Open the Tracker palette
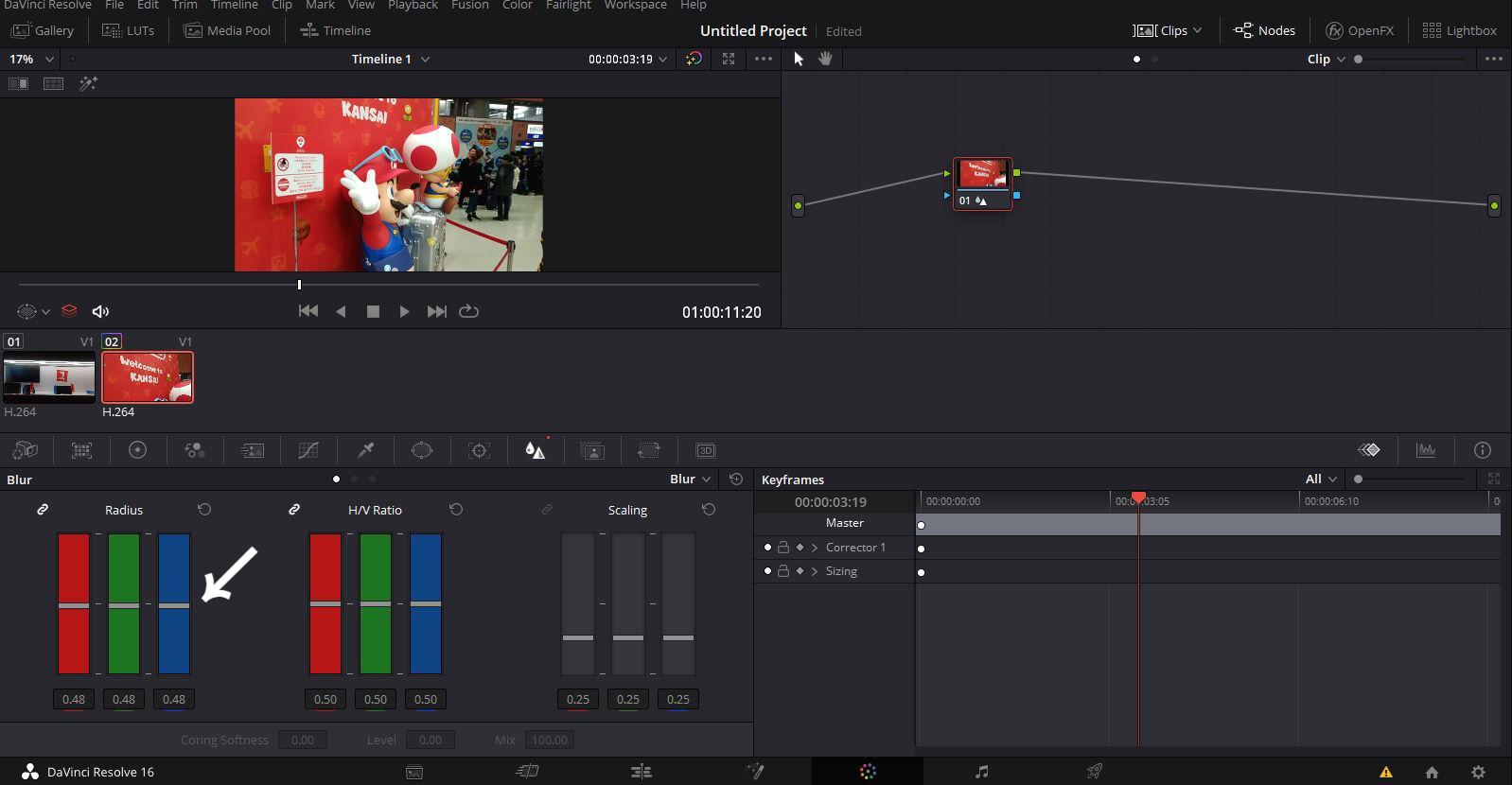Screen dimensions: 1512x785 point(479,450)
